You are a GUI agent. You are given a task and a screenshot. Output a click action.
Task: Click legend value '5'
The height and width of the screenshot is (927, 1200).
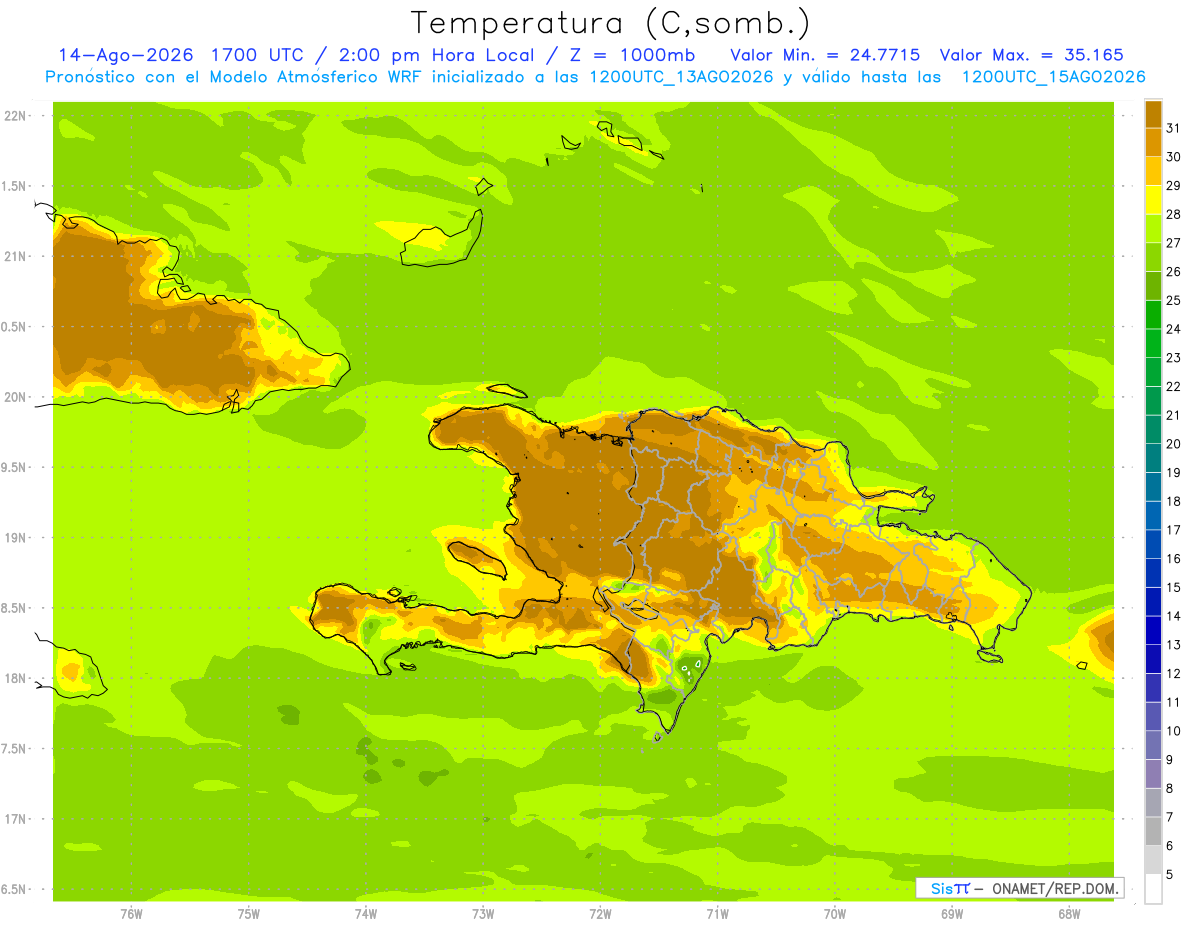click(1170, 875)
